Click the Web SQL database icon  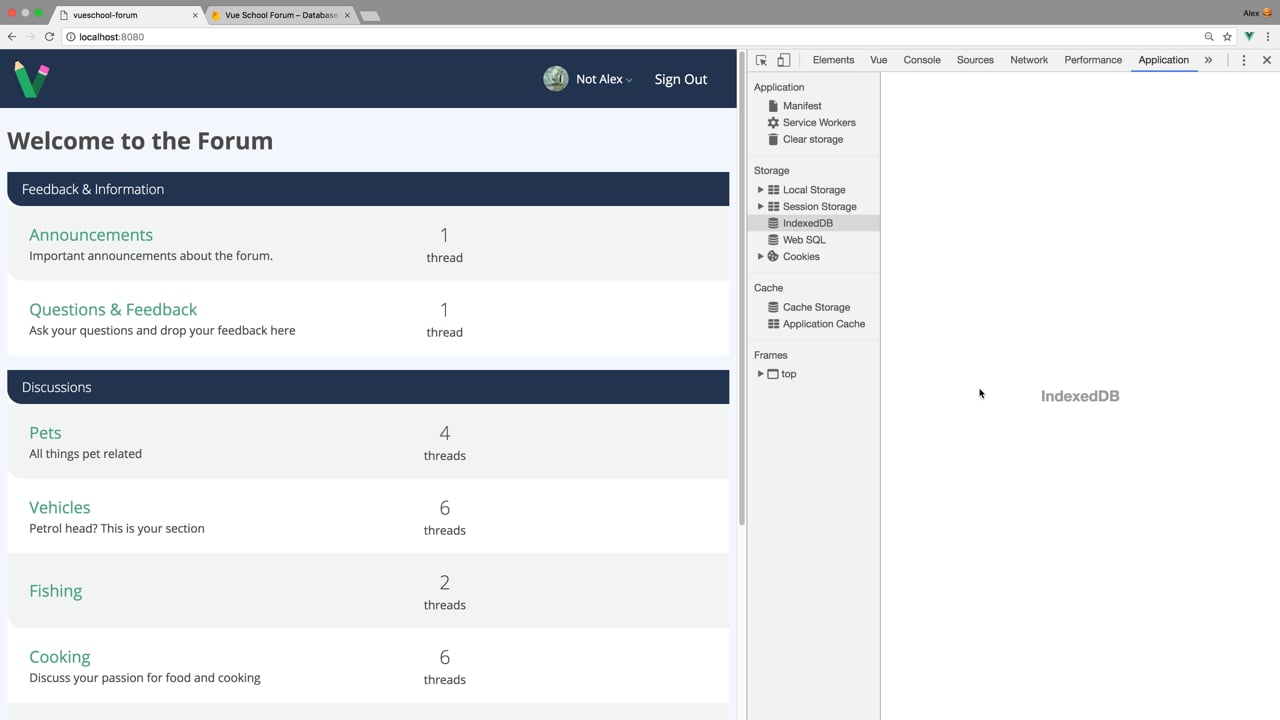[773, 240]
